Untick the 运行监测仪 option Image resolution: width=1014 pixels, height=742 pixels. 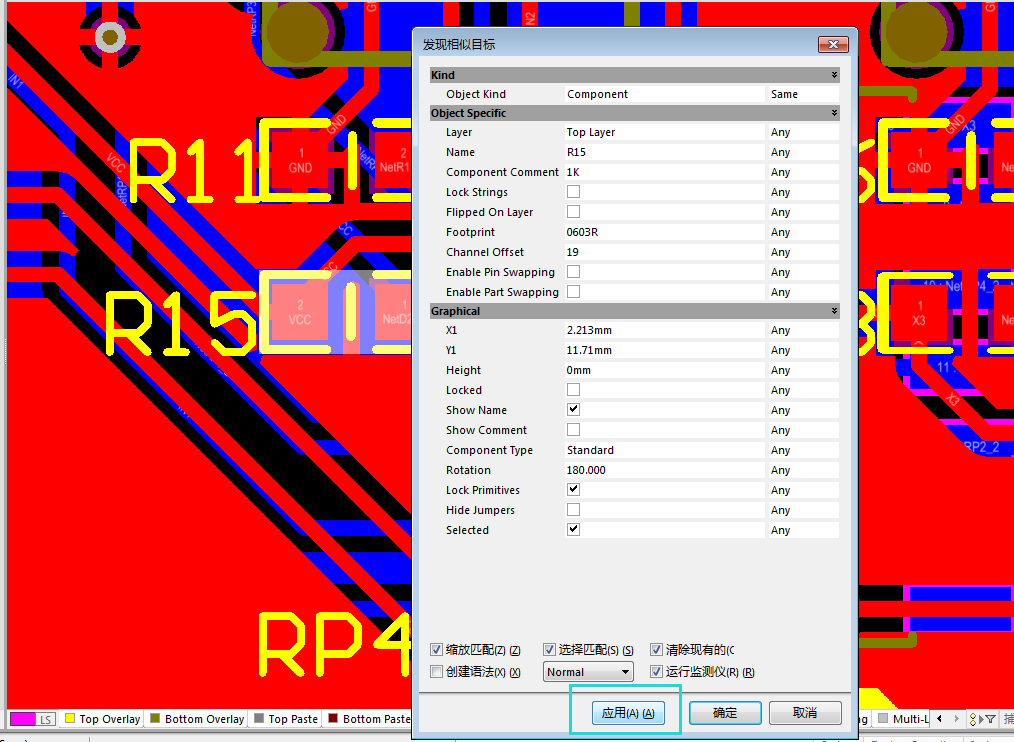click(656, 672)
